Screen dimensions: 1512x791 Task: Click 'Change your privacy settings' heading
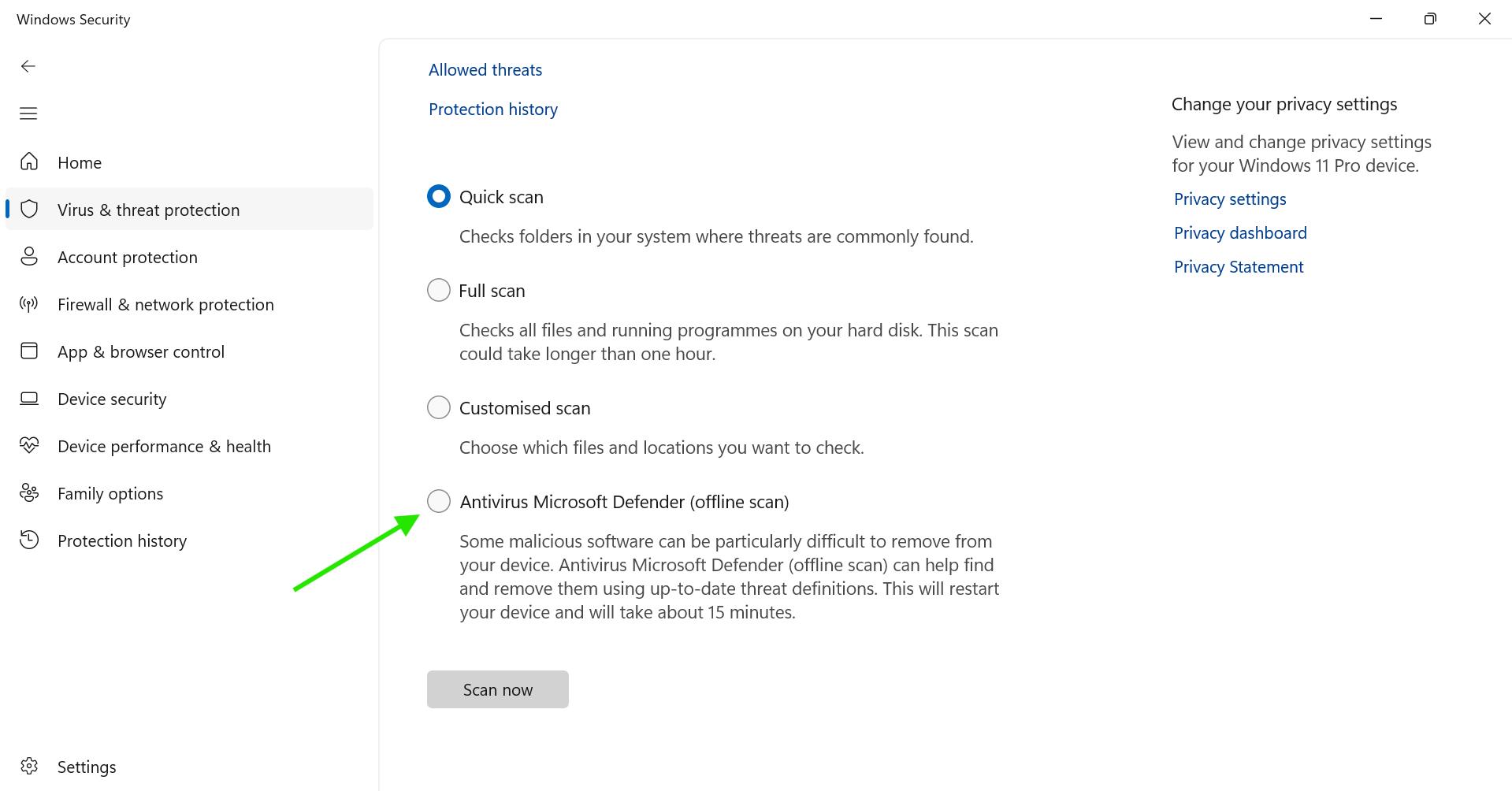[1284, 104]
